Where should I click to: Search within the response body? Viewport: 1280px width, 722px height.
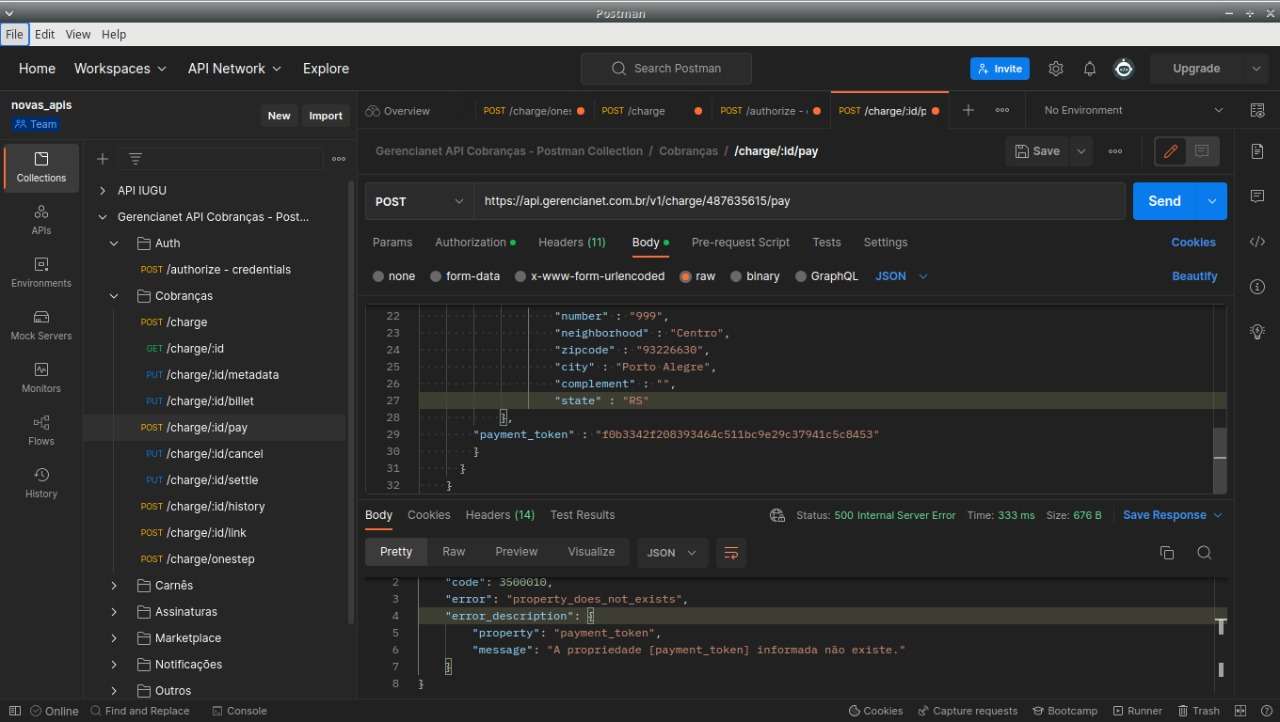(1204, 552)
